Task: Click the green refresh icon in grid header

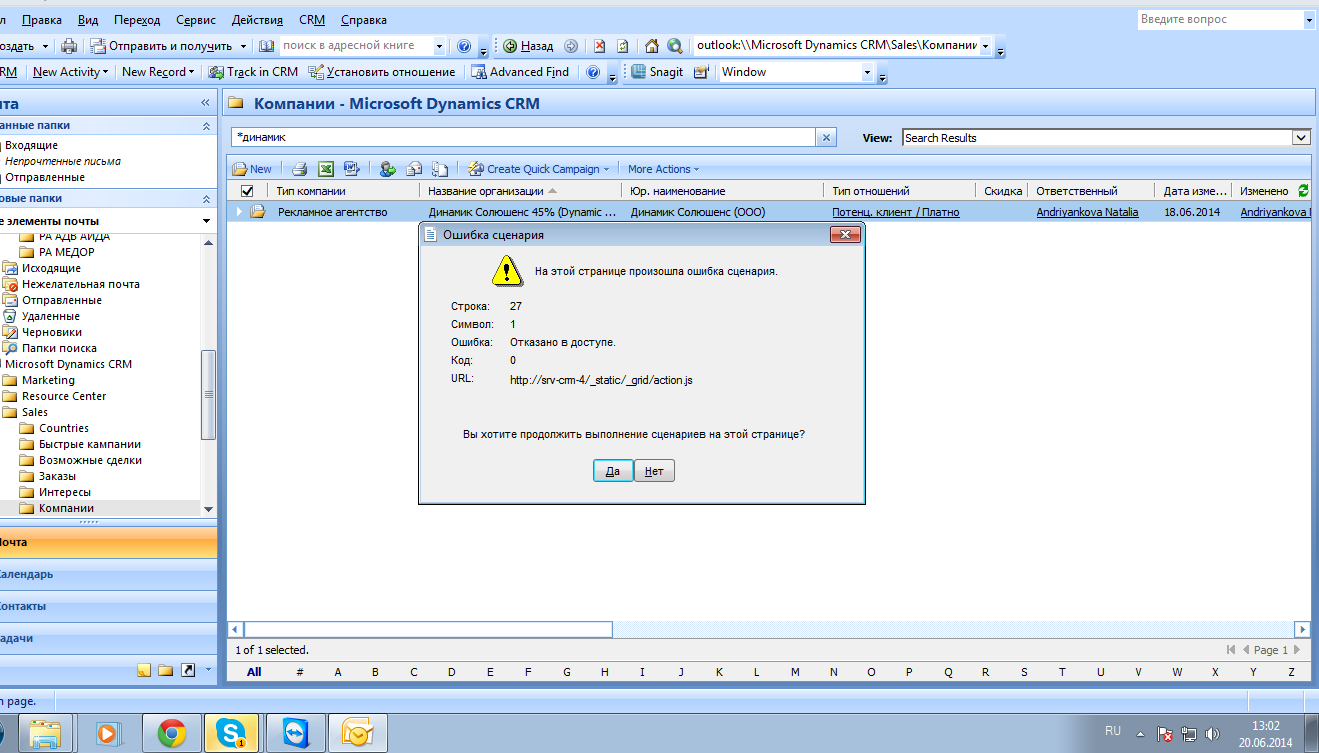Action: coord(1302,190)
